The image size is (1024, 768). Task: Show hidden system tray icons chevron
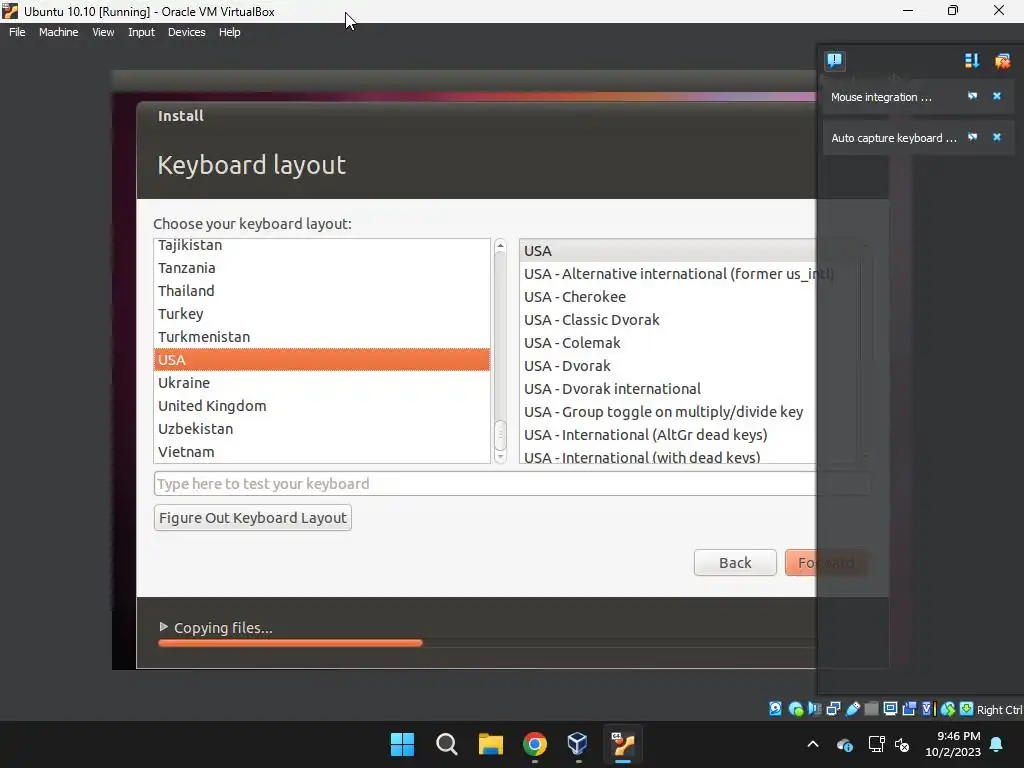tap(813, 744)
